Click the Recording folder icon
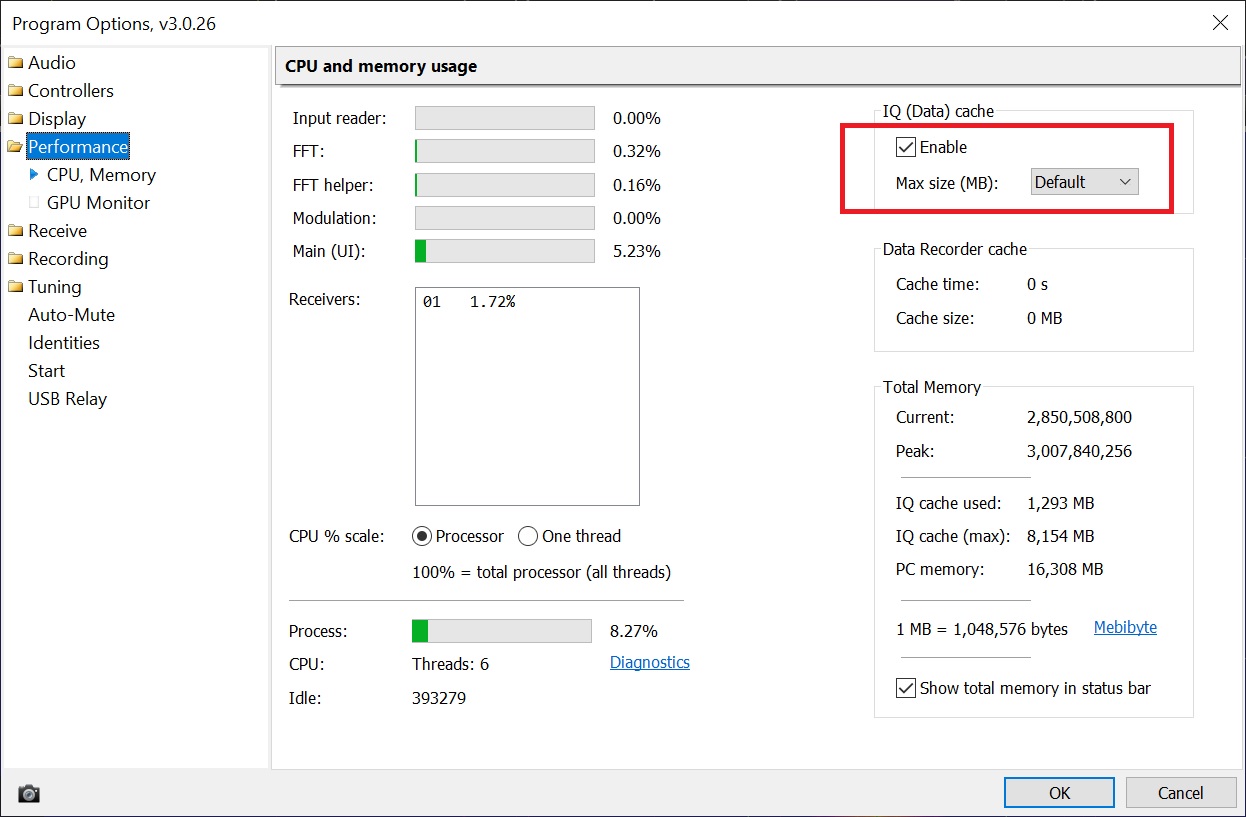The image size is (1246, 817). point(15,259)
